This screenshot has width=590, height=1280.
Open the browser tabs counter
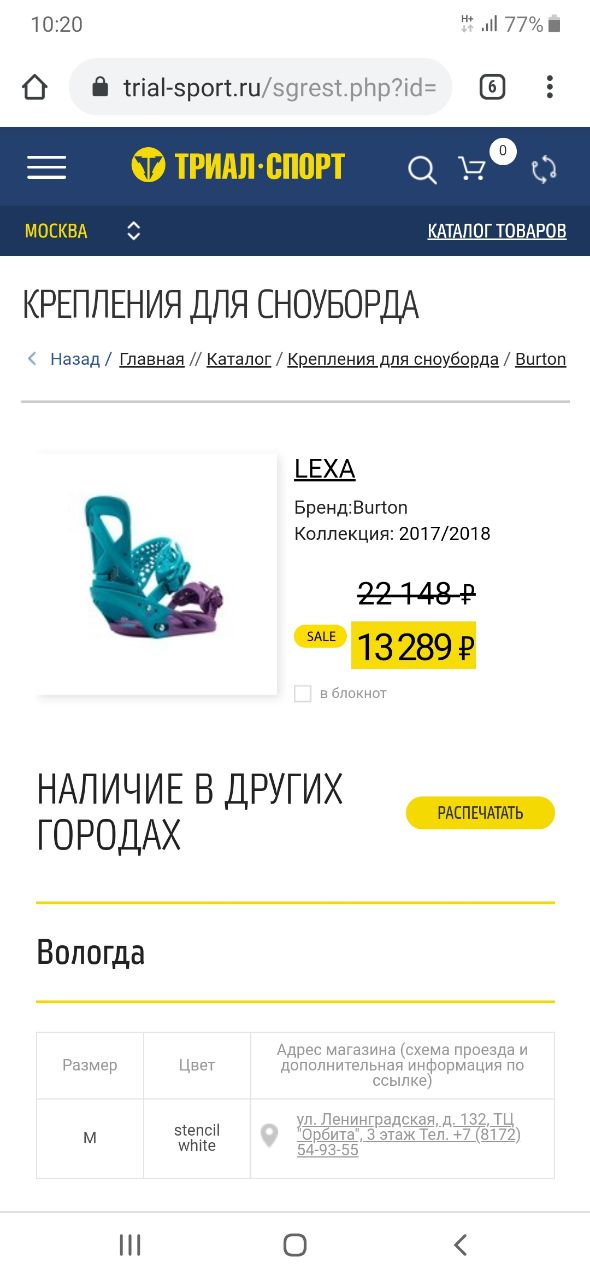click(492, 87)
